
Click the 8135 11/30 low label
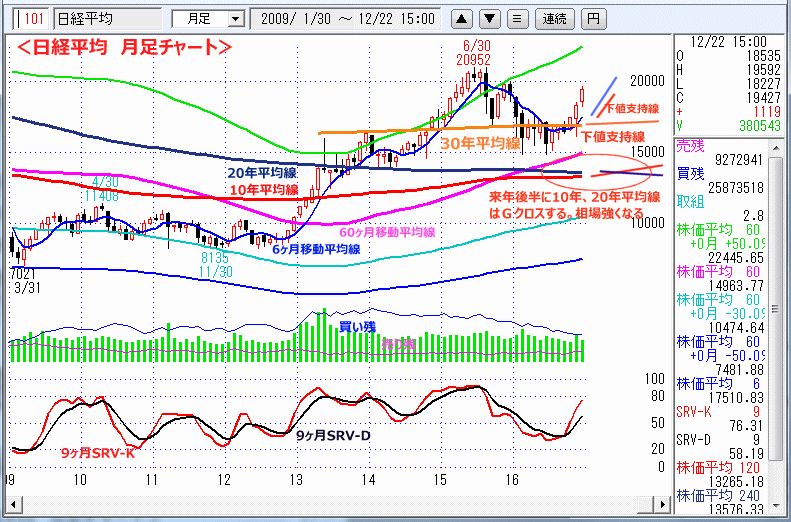[215, 264]
